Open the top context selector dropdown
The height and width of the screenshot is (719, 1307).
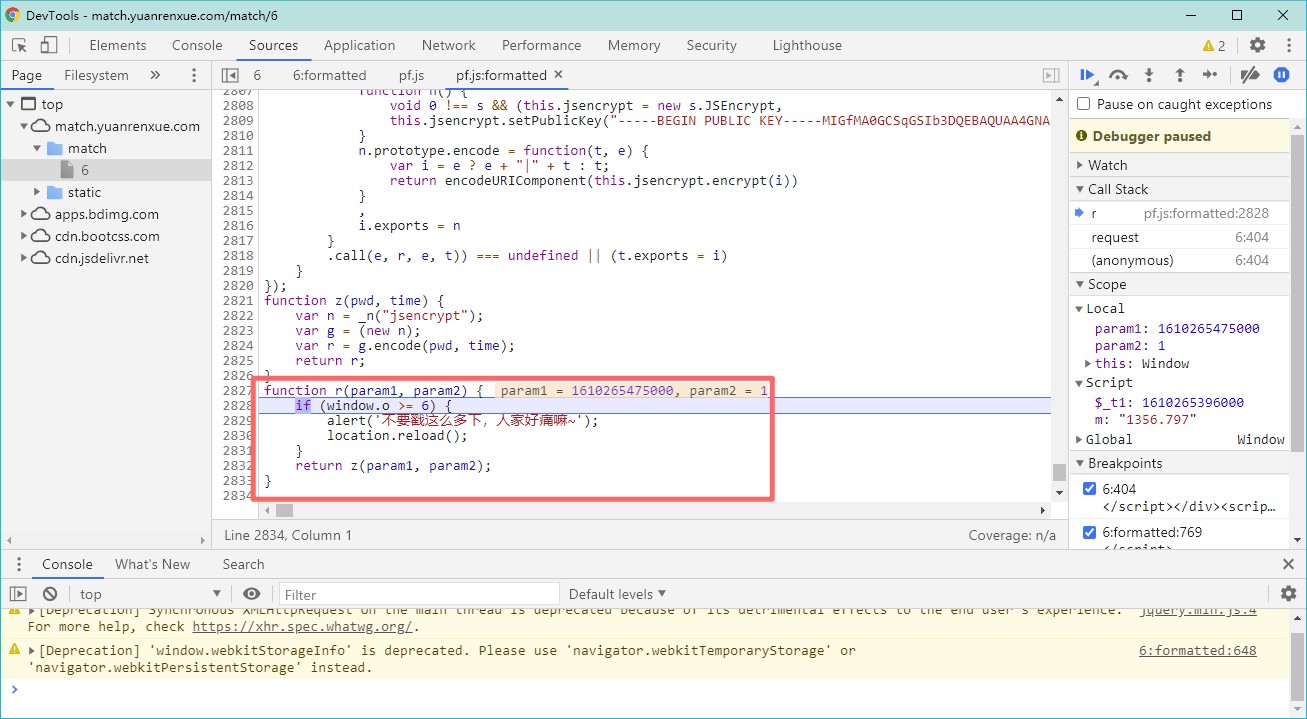(x=149, y=594)
